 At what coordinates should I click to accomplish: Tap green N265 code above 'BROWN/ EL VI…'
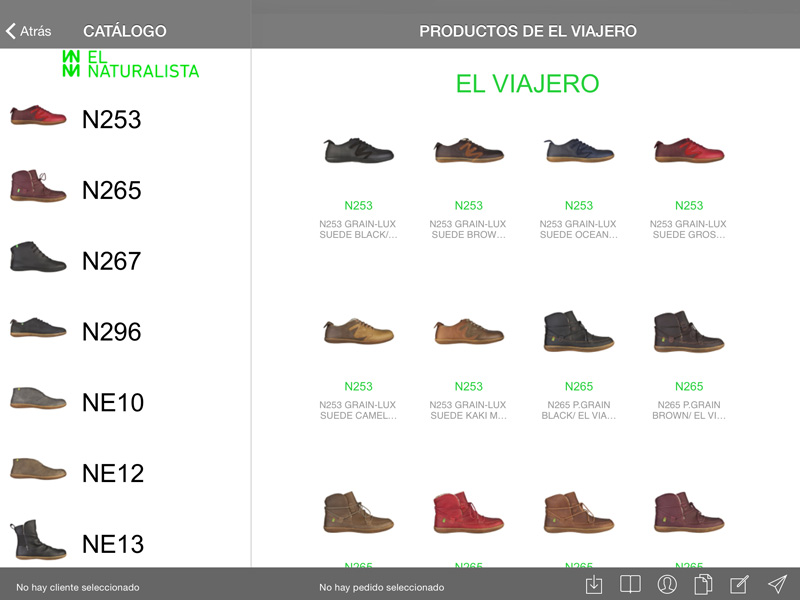(x=689, y=386)
